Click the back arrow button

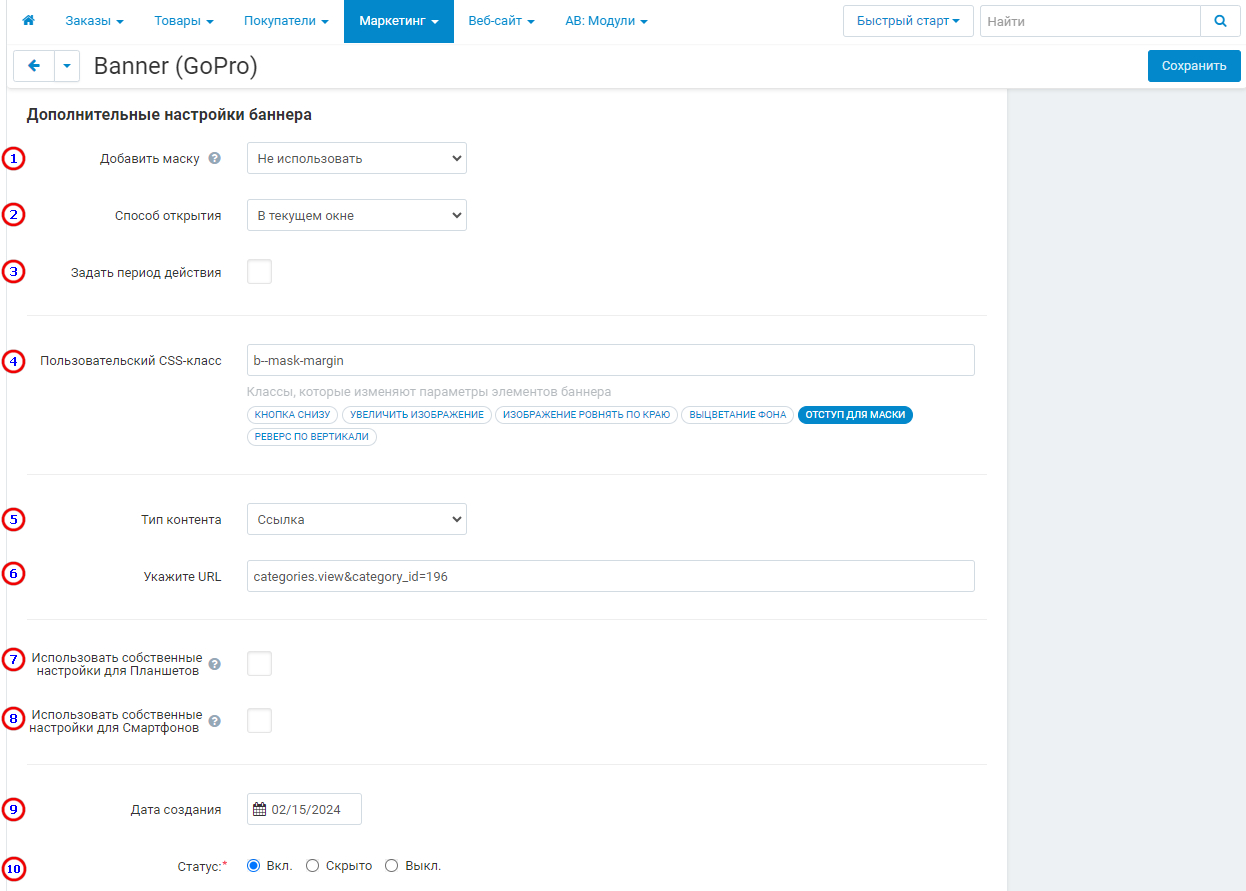tap(33, 66)
